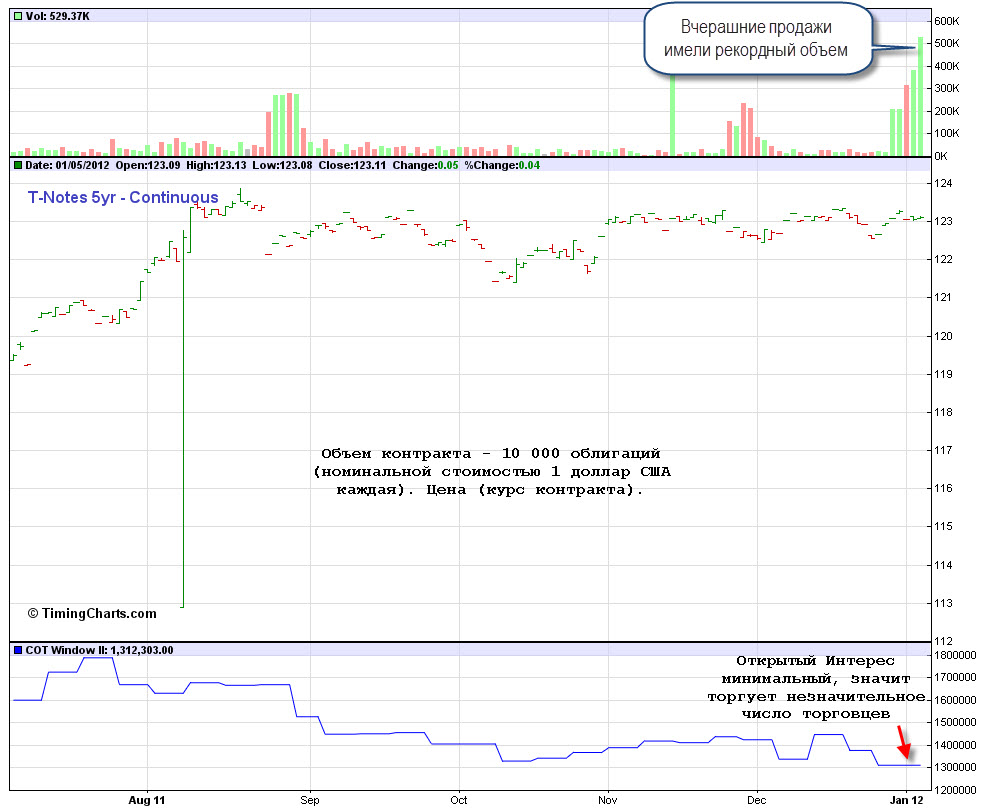Click the 1800000 open interest axis label
Viewport: 985px width, 810px height.
click(956, 656)
